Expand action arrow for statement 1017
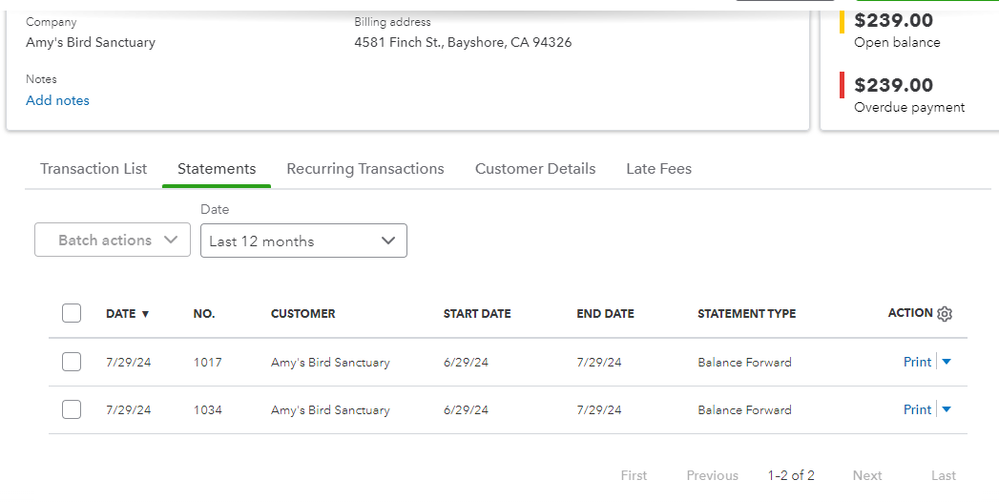 tap(947, 362)
